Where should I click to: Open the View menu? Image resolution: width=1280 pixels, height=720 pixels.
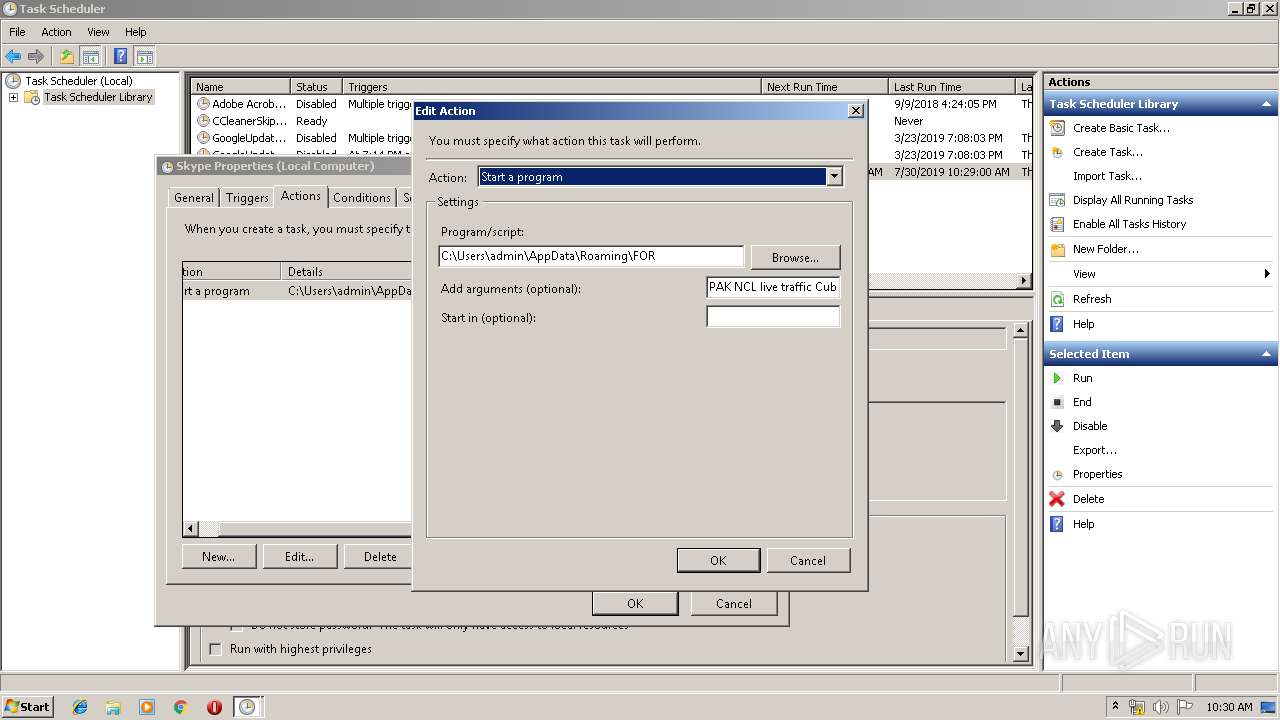click(x=98, y=32)
